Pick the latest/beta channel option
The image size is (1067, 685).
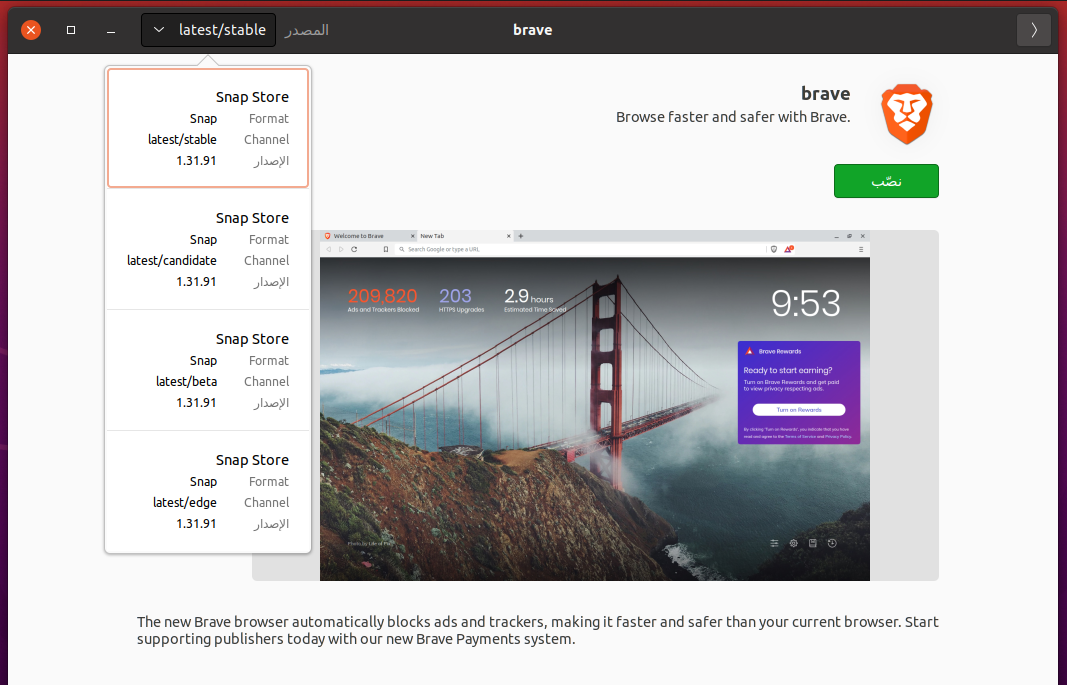click(x=208, y=370)
